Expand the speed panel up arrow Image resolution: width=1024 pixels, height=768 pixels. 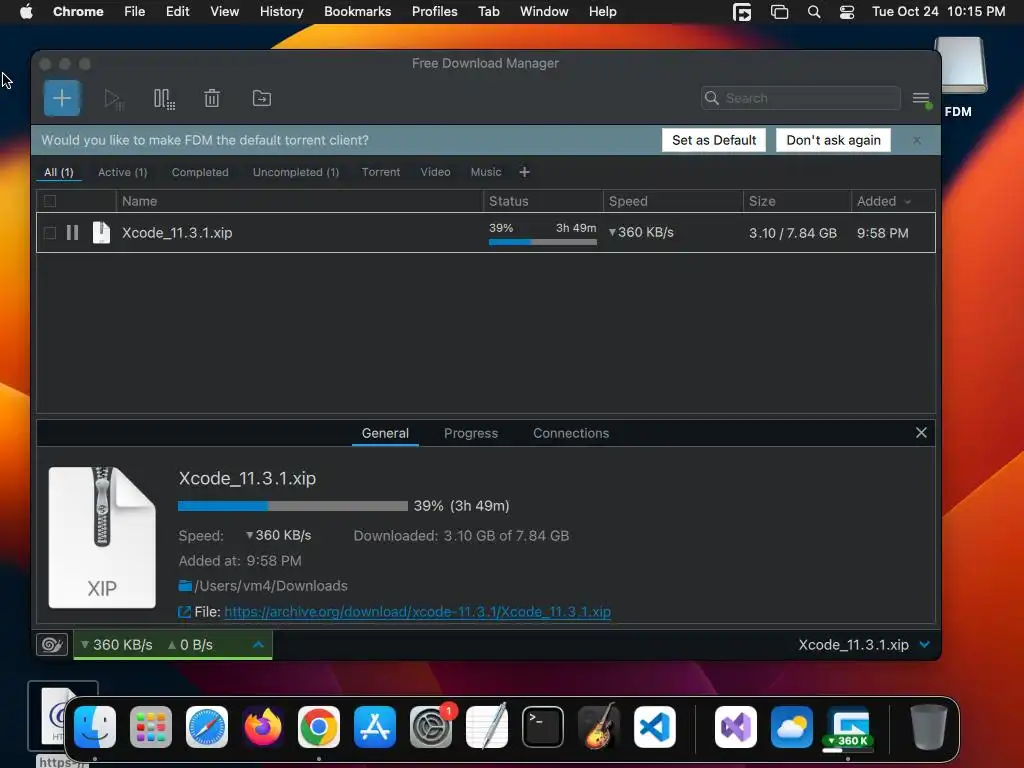(x=259, y=645)
